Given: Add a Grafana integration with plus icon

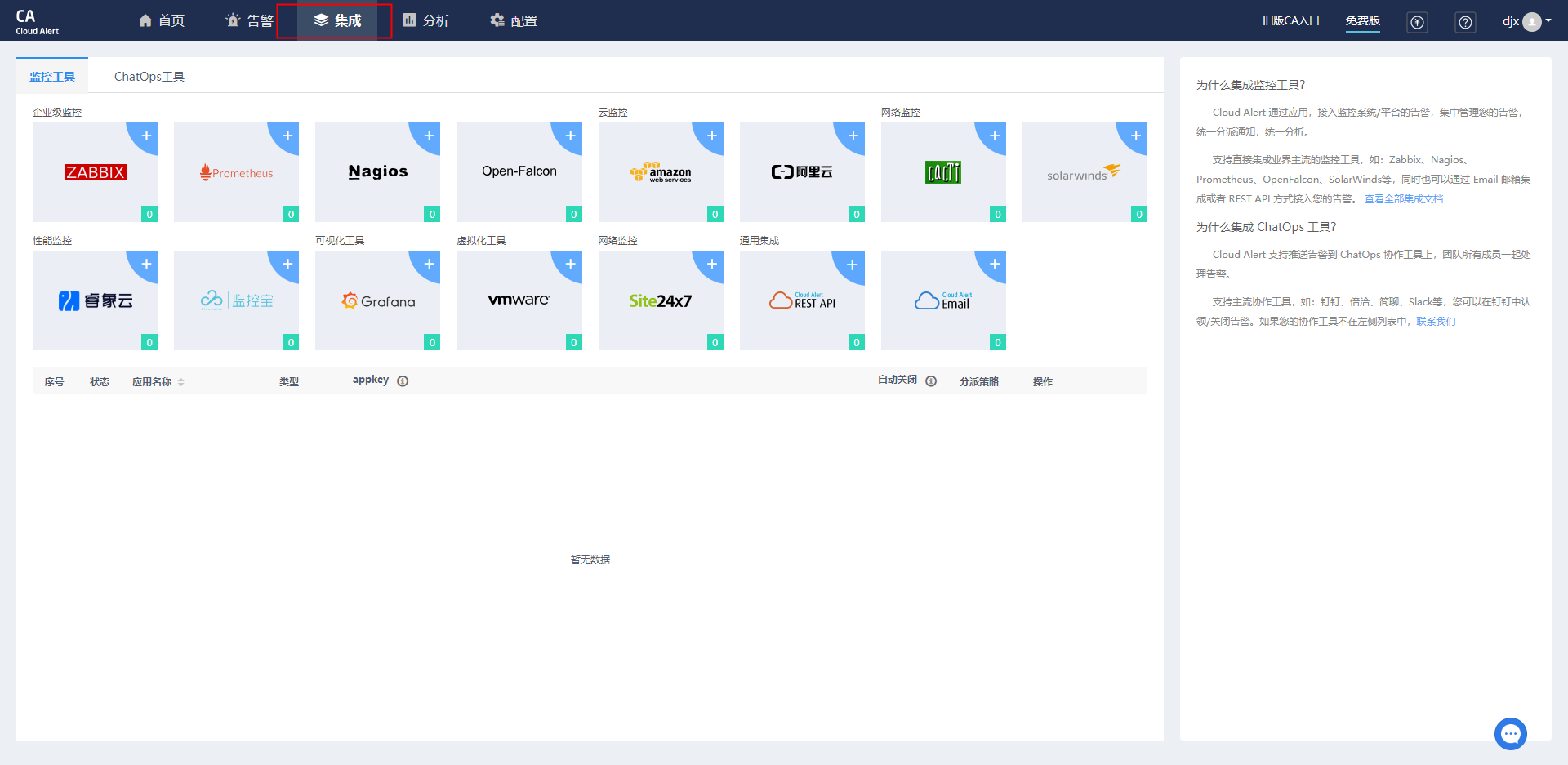Looking at the screenshot, I should tap(429, 264).
